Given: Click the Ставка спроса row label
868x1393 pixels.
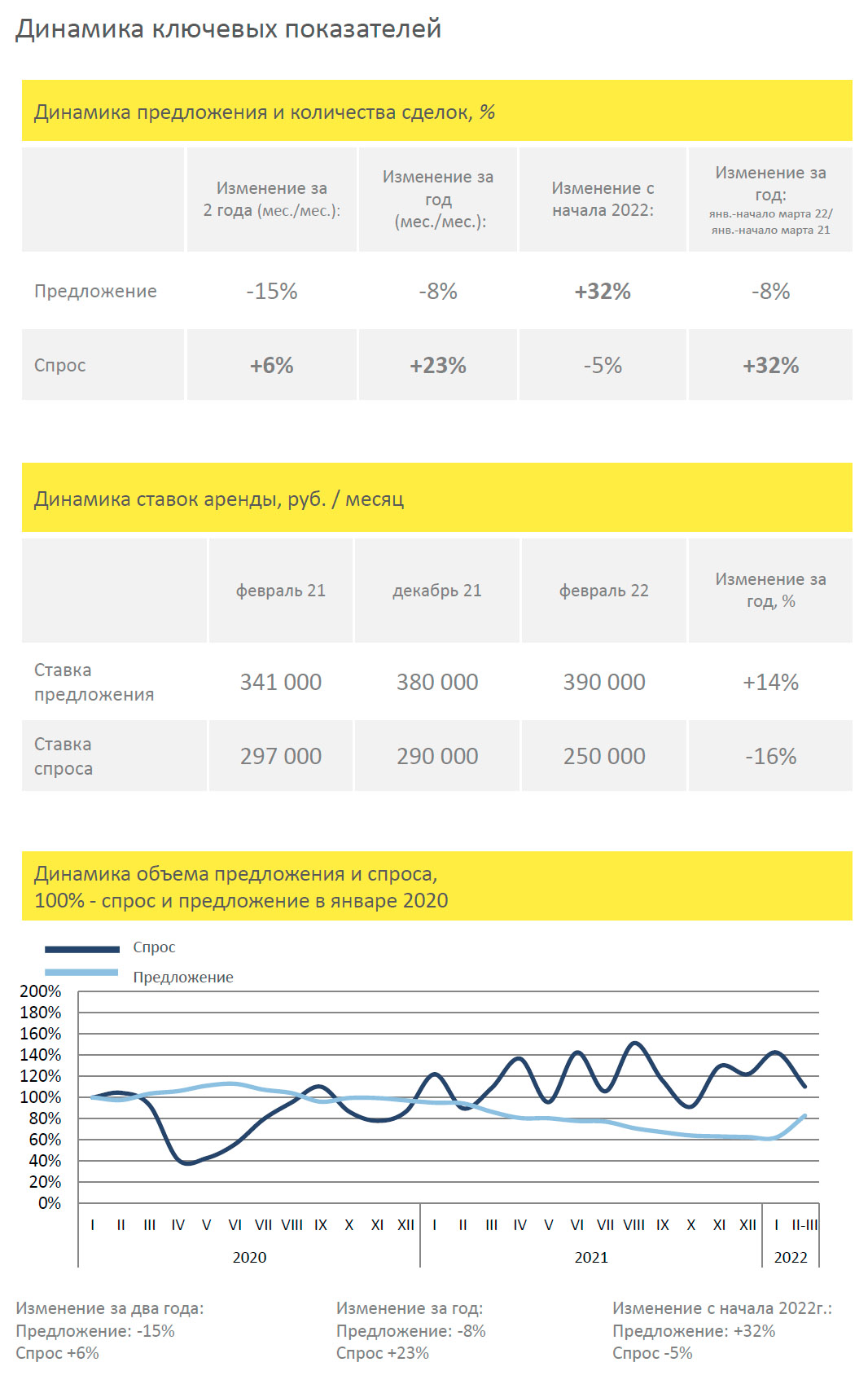Looking at the screenshot, I should point(64,756).
